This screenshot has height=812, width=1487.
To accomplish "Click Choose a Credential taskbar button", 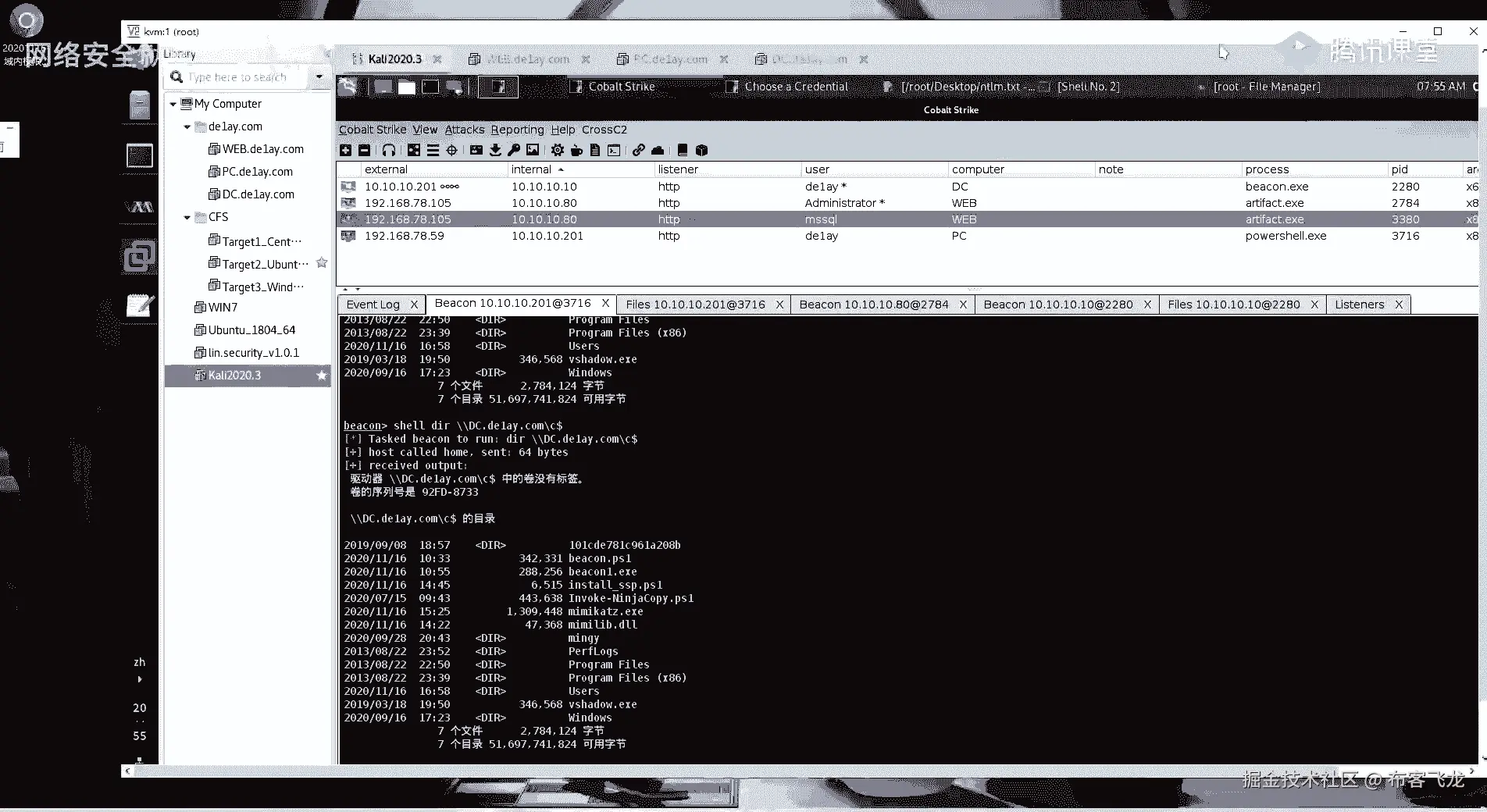I will tap(787, 87).
